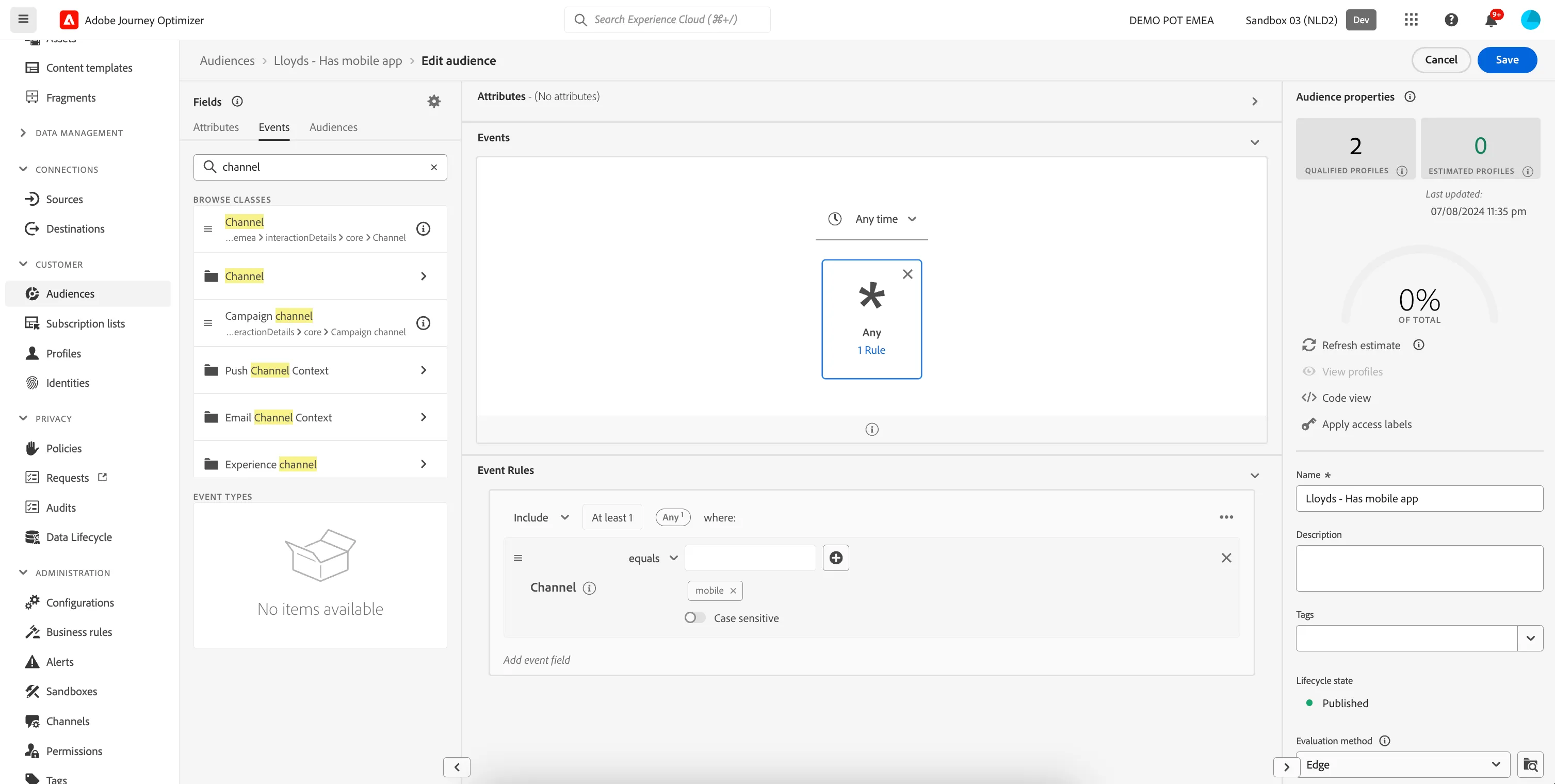Show Estimated Profiles info

(x=1527, y=171)
